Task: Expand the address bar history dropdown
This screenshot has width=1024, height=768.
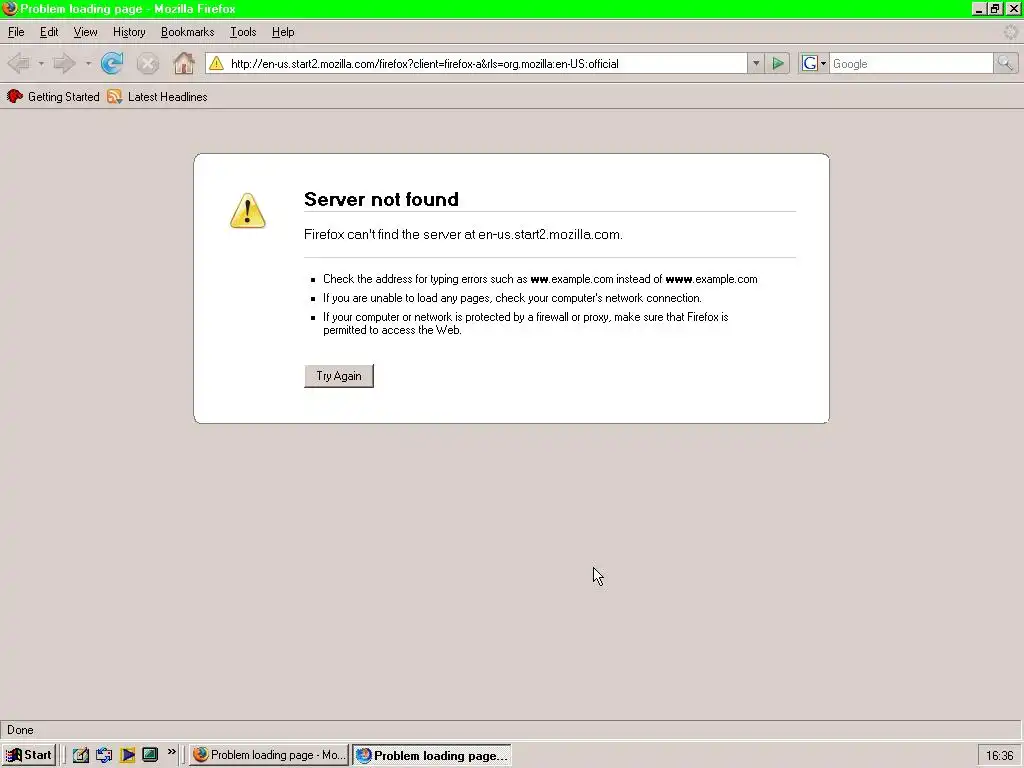Action: point(756,63)
